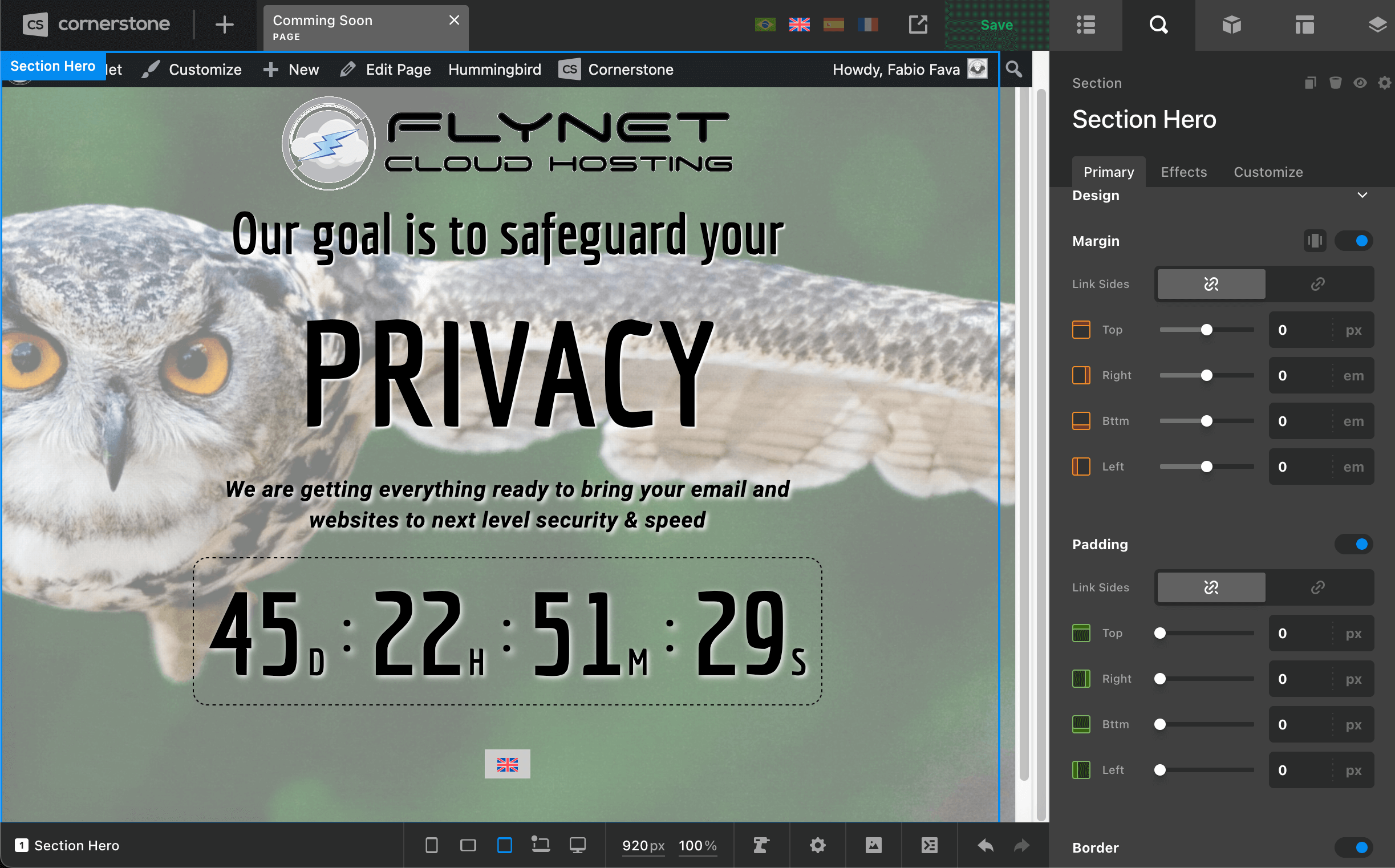
Task: Switch to the Brazilian flag language
Action: 765,25
